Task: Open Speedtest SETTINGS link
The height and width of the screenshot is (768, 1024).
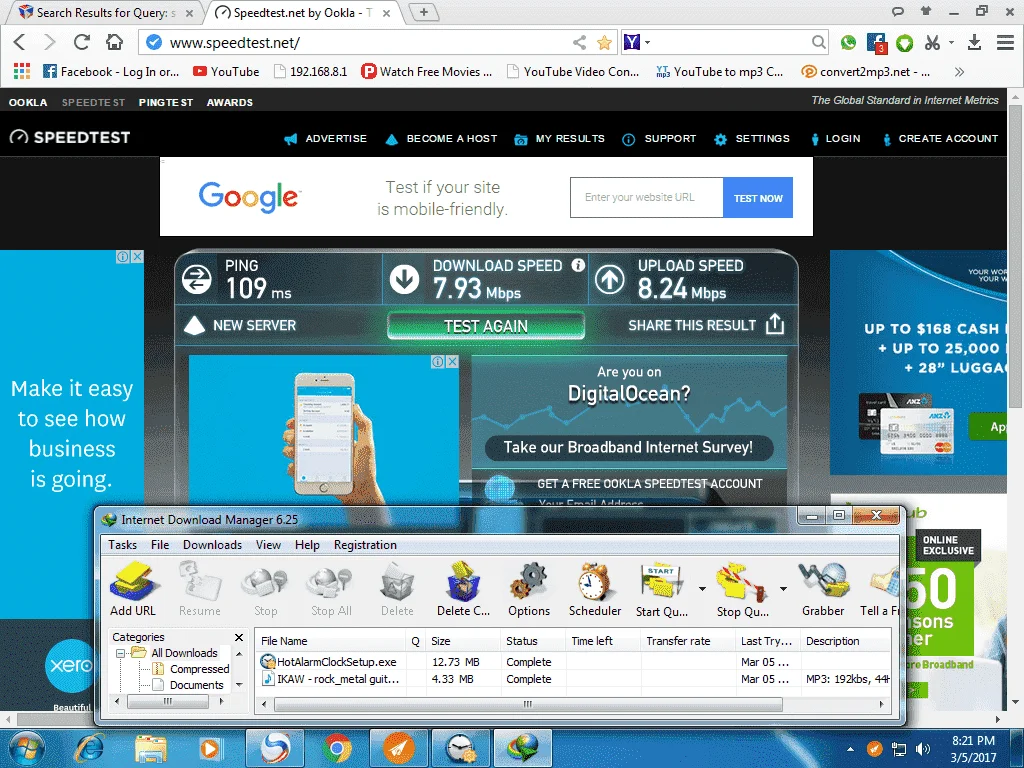Action: (x=752, y=138)
